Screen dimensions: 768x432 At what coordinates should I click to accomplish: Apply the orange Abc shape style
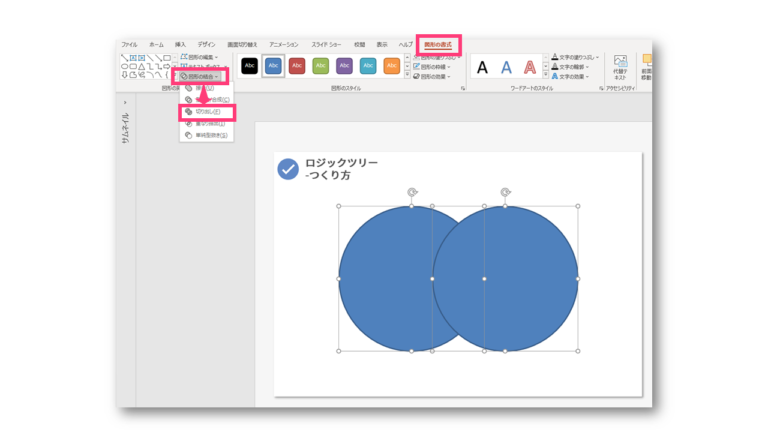tap(391, 66)
